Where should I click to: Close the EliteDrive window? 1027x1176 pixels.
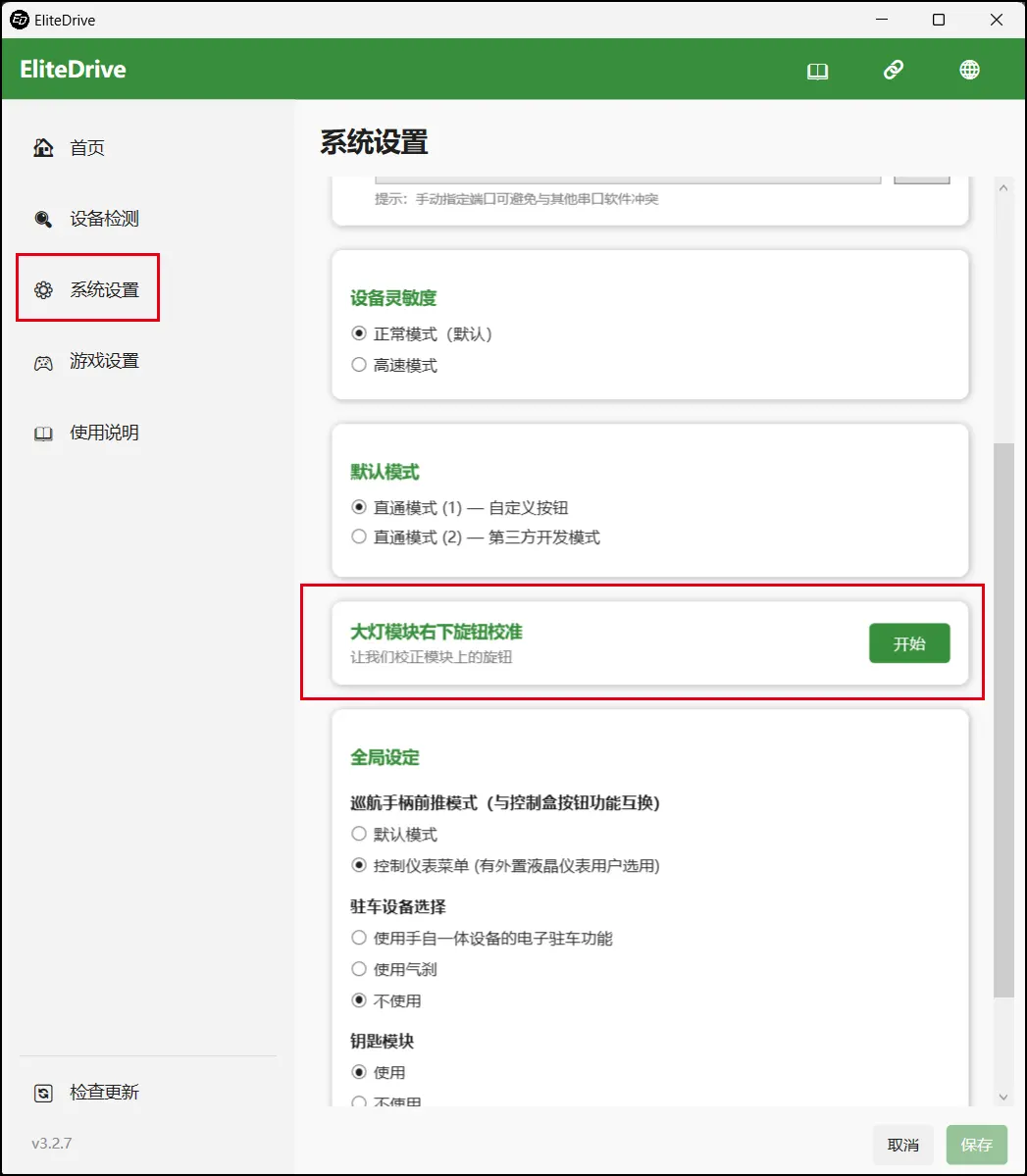pos(997,20)
